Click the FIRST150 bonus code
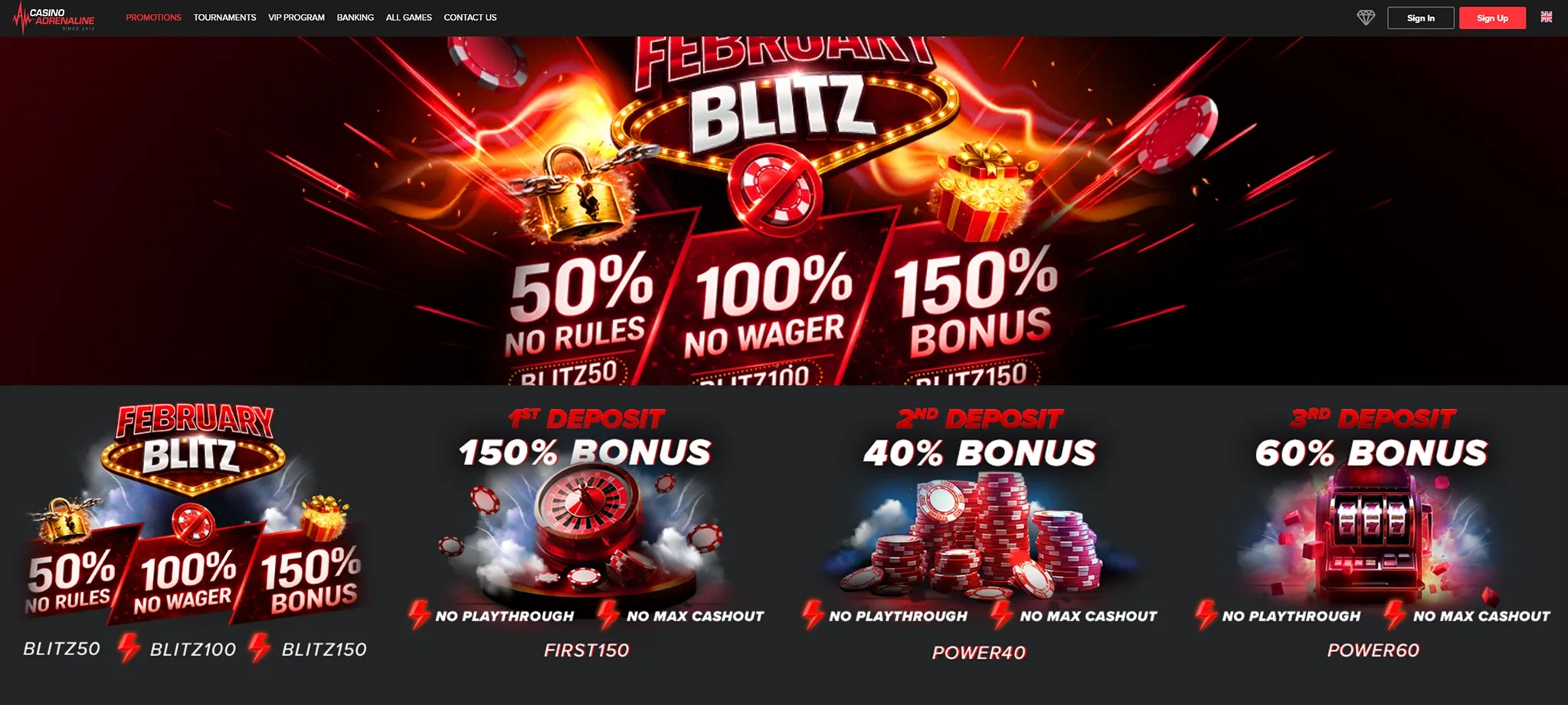Screen dimensions: 1568x705 coord(587,651)
